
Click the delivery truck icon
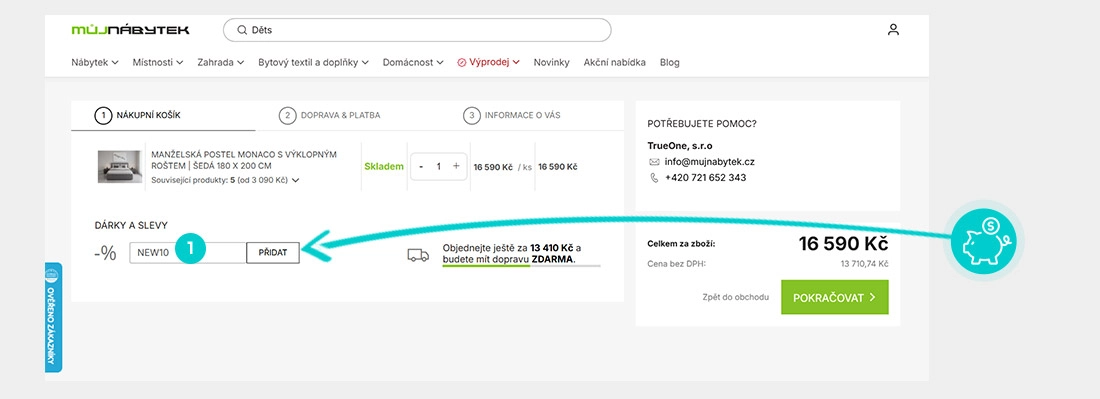point(418,255)
